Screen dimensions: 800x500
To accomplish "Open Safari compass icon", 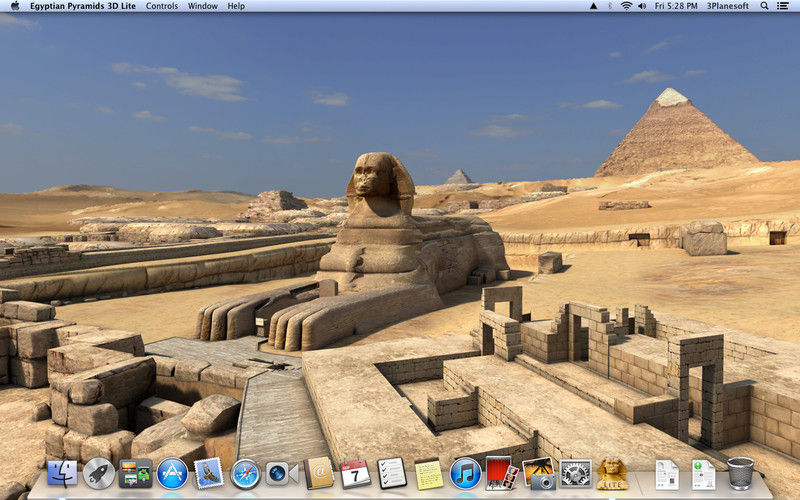I will (245, 473).
